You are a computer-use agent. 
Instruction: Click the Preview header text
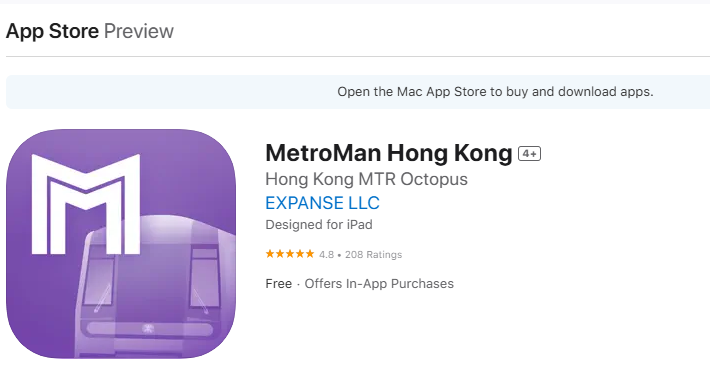point(139,31)
